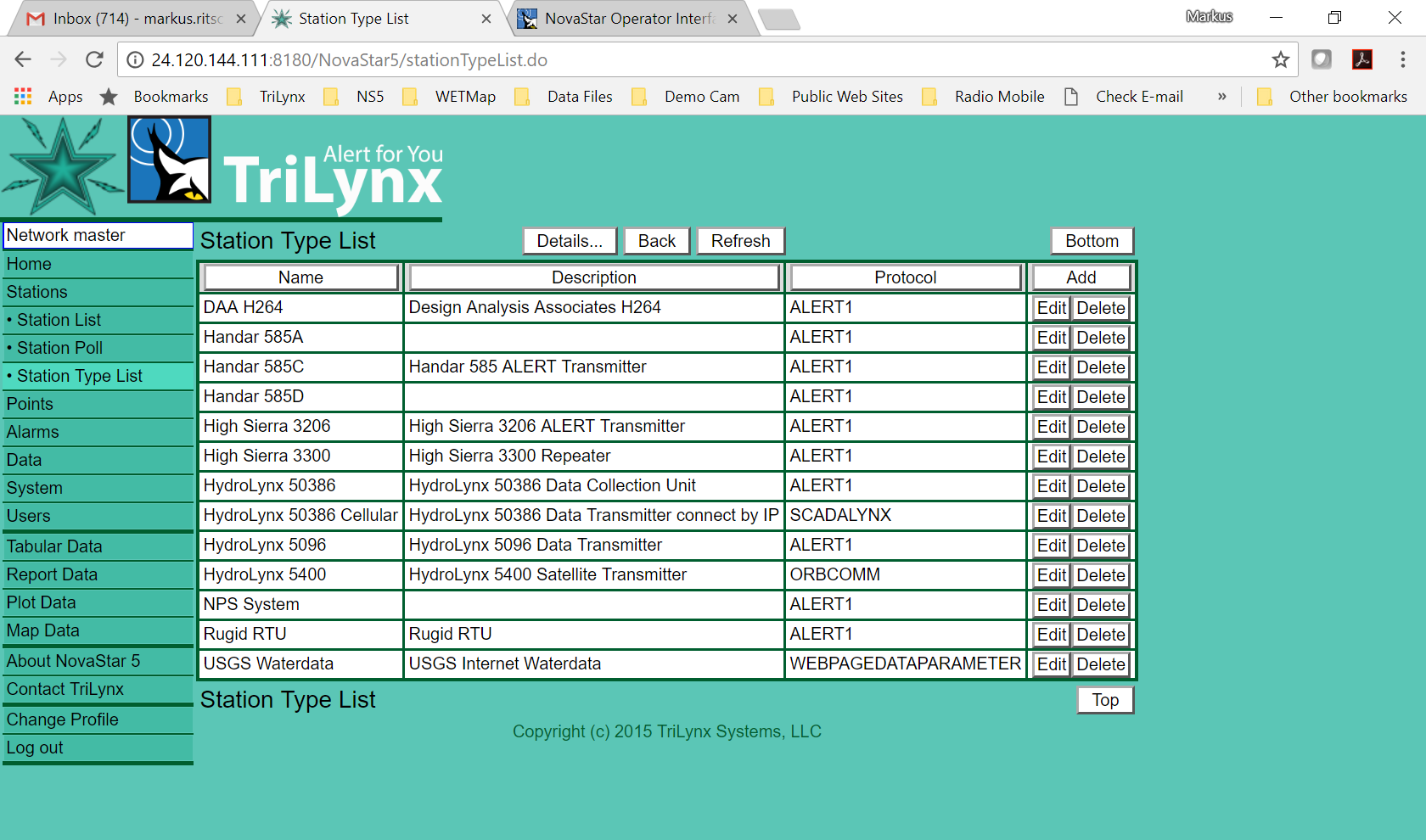Add a new station type
Image resolution: width=1426 pixels, height=840 pixels.
tap(1081, 277)
